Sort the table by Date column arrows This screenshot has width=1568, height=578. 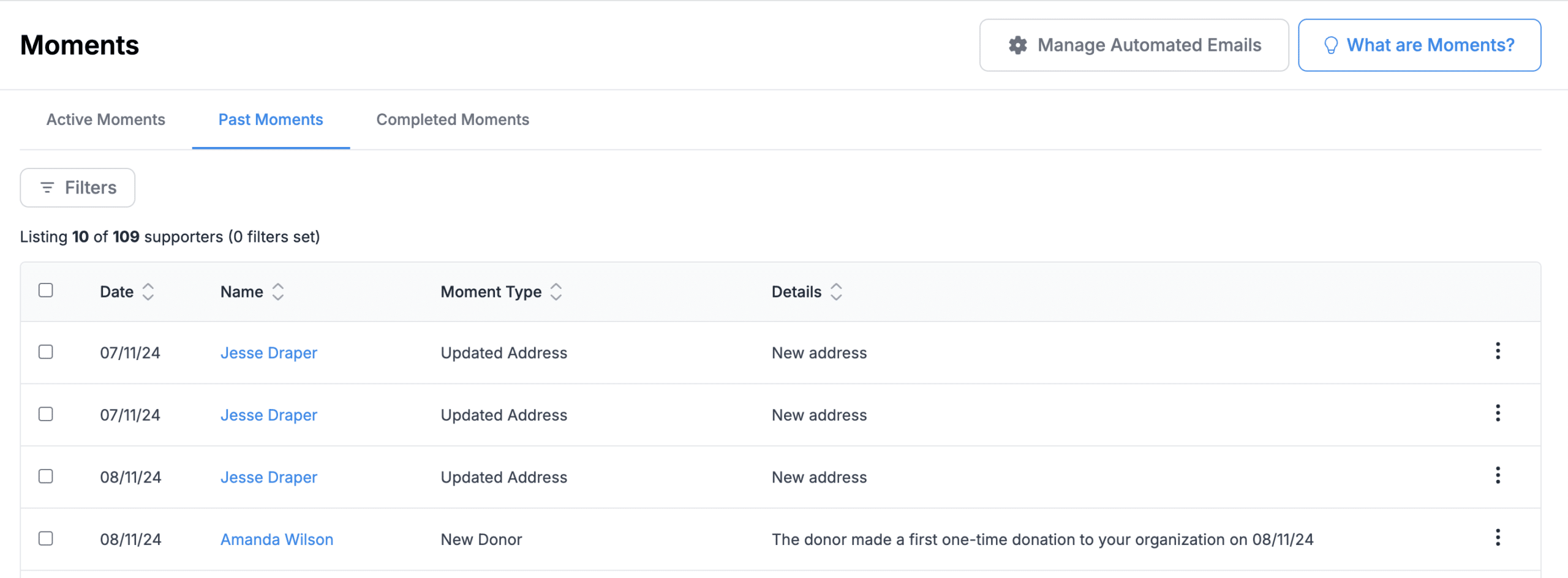point(148,291)
